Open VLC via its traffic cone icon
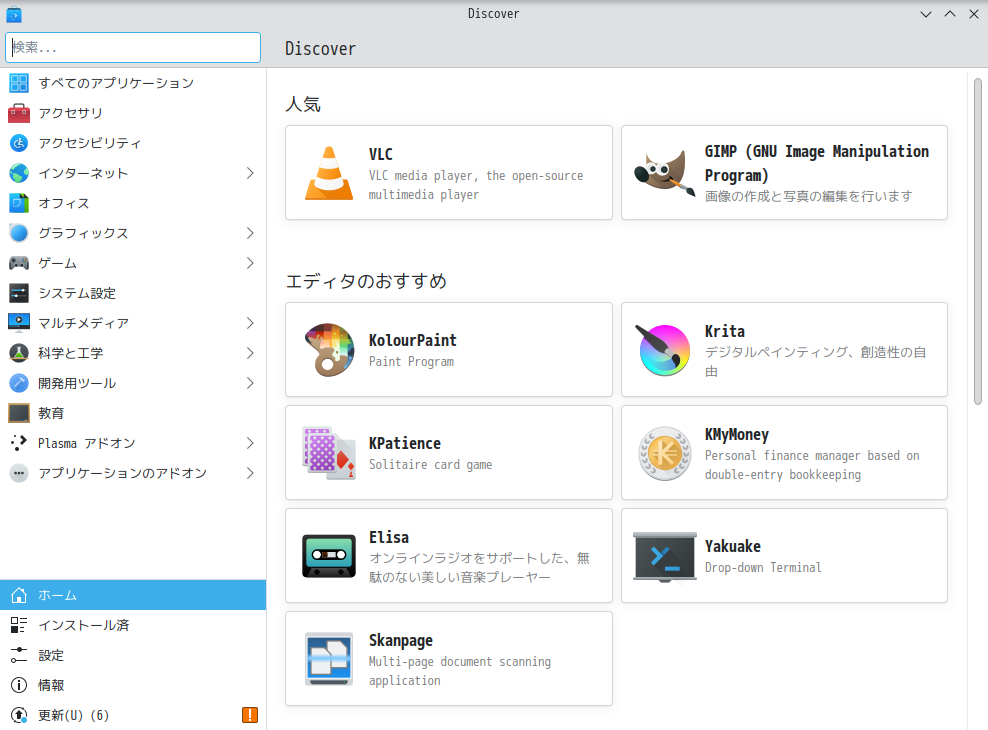Screen dimensions: 988x730 [328, 172]
